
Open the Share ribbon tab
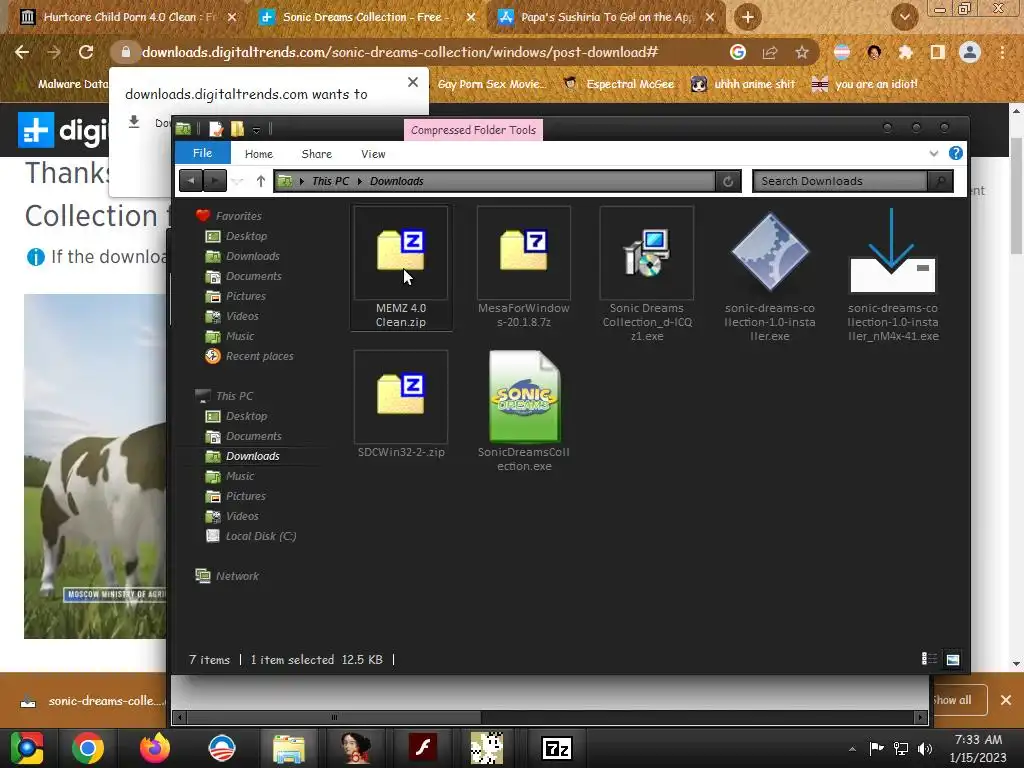click(317, 154)
